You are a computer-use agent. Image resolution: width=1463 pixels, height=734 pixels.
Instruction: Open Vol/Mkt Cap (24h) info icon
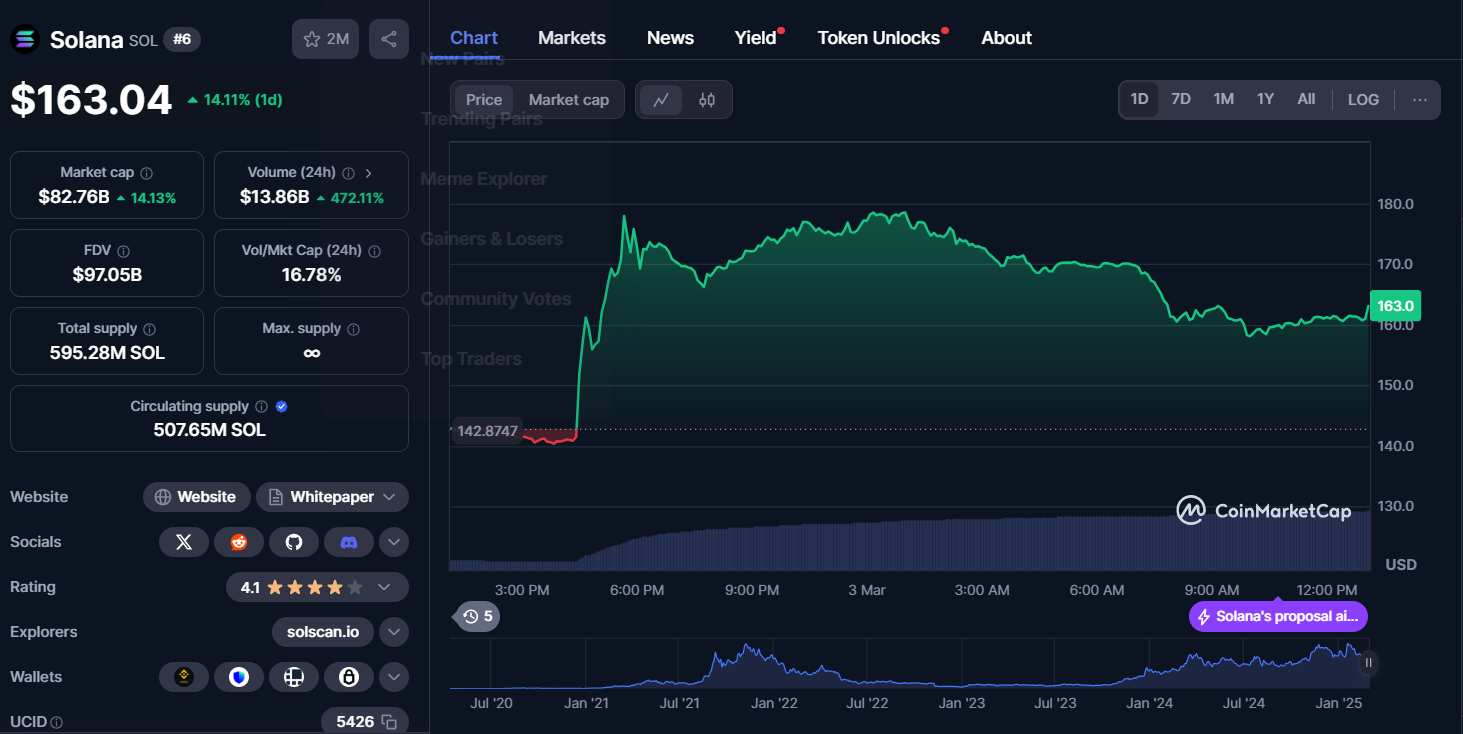pos(375,251)
